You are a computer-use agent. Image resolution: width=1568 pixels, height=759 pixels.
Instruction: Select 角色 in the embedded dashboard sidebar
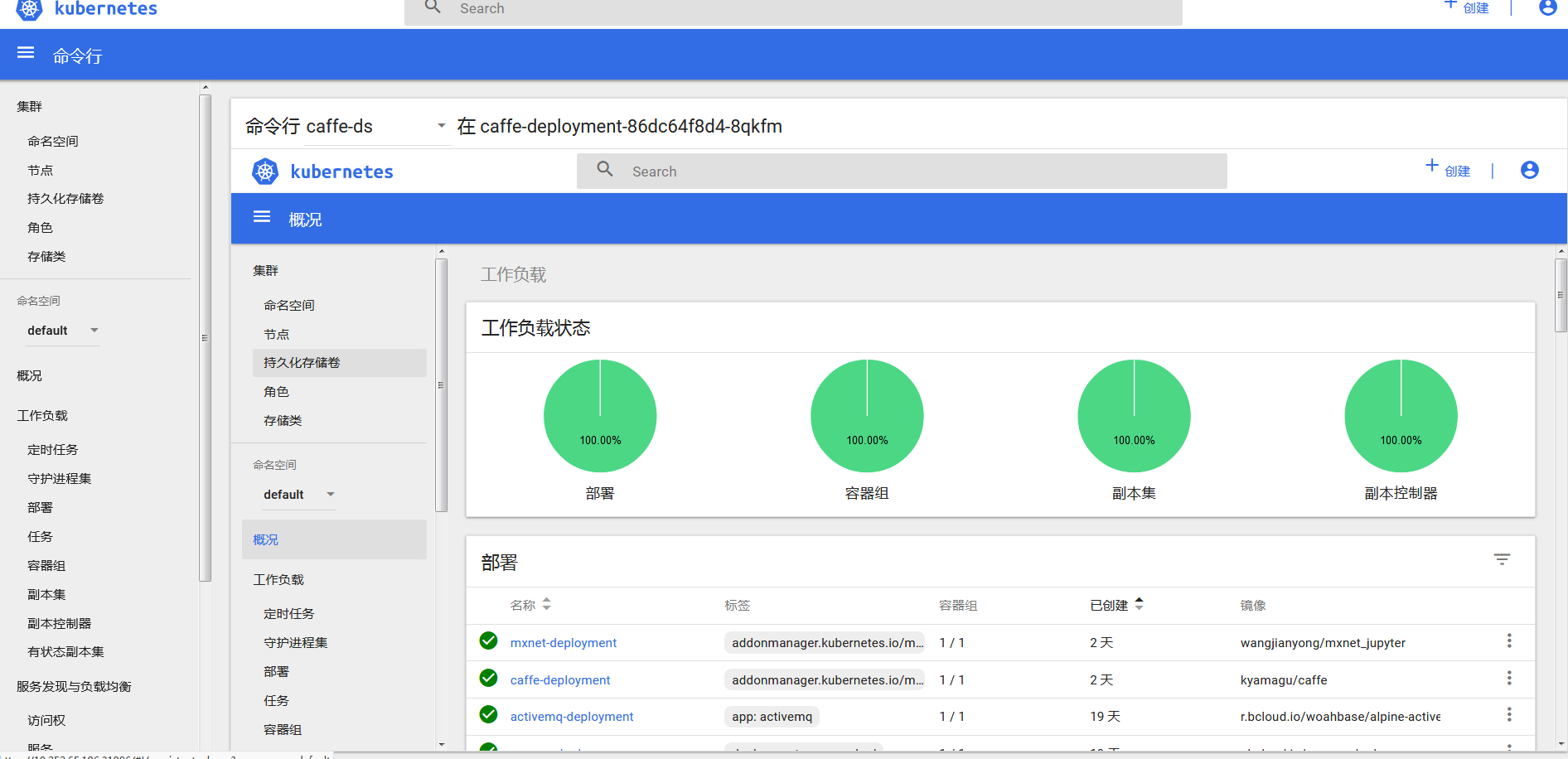click(x=276, y=392)
